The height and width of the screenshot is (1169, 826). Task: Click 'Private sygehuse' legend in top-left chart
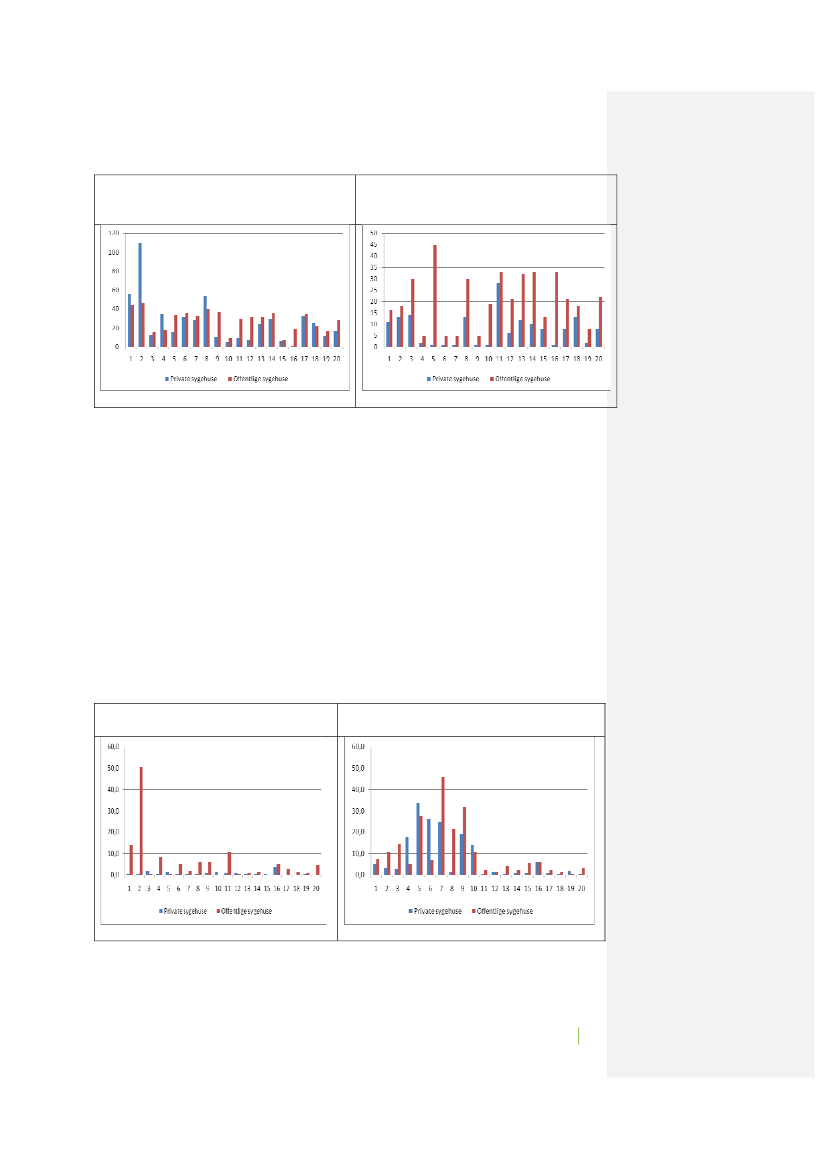[x=192, y=379]
